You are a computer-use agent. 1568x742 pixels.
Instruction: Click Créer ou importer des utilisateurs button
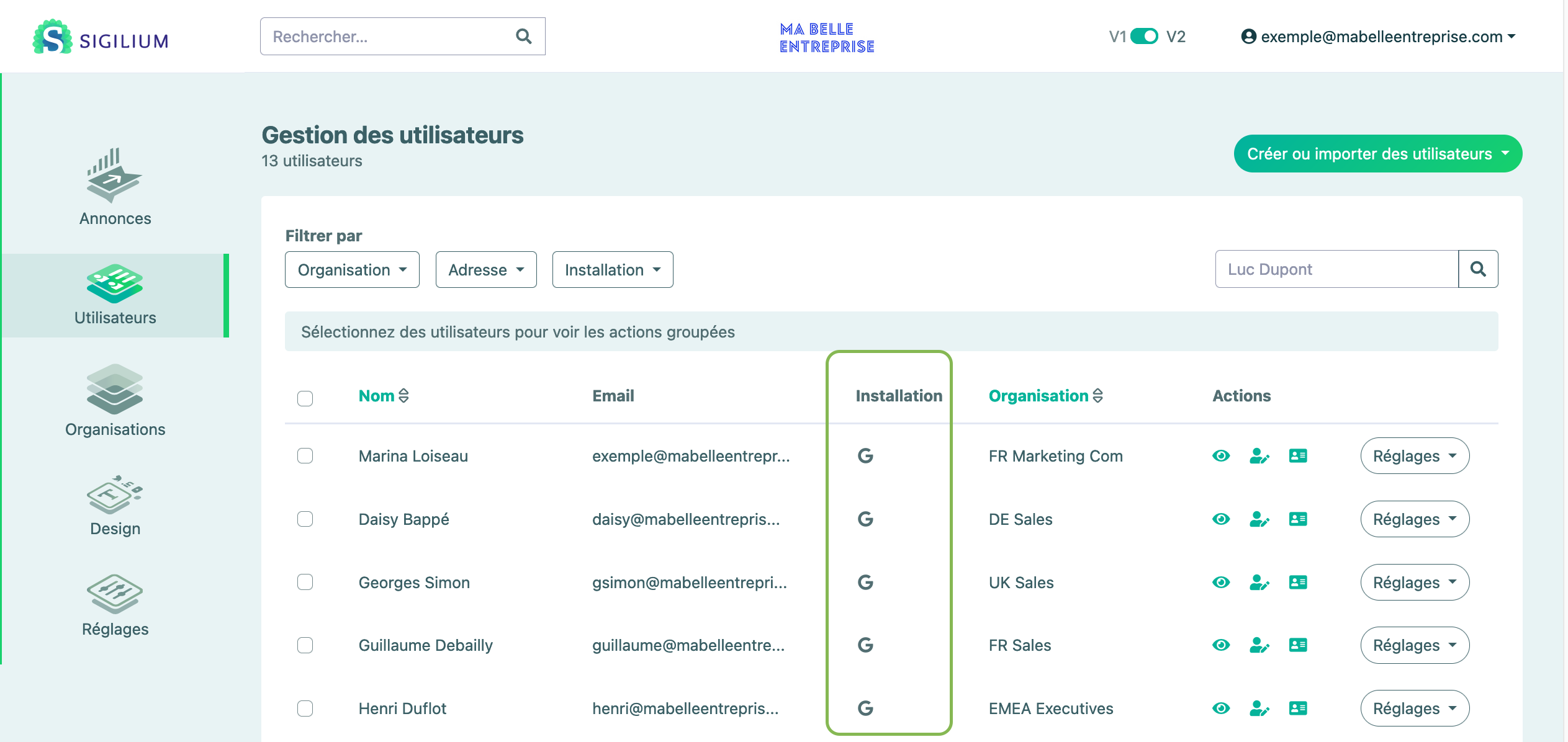click(1377, 154)
